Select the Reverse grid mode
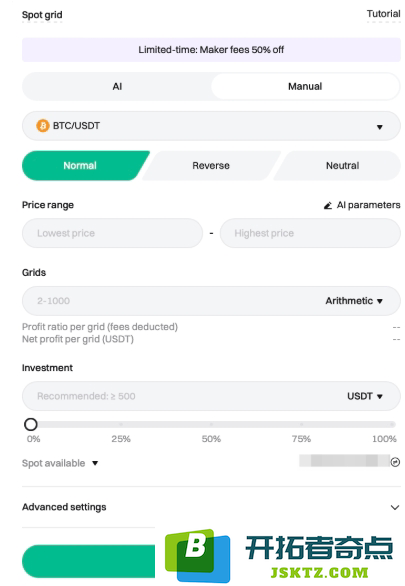Screen dimensions: 405x586 [211, 166]
